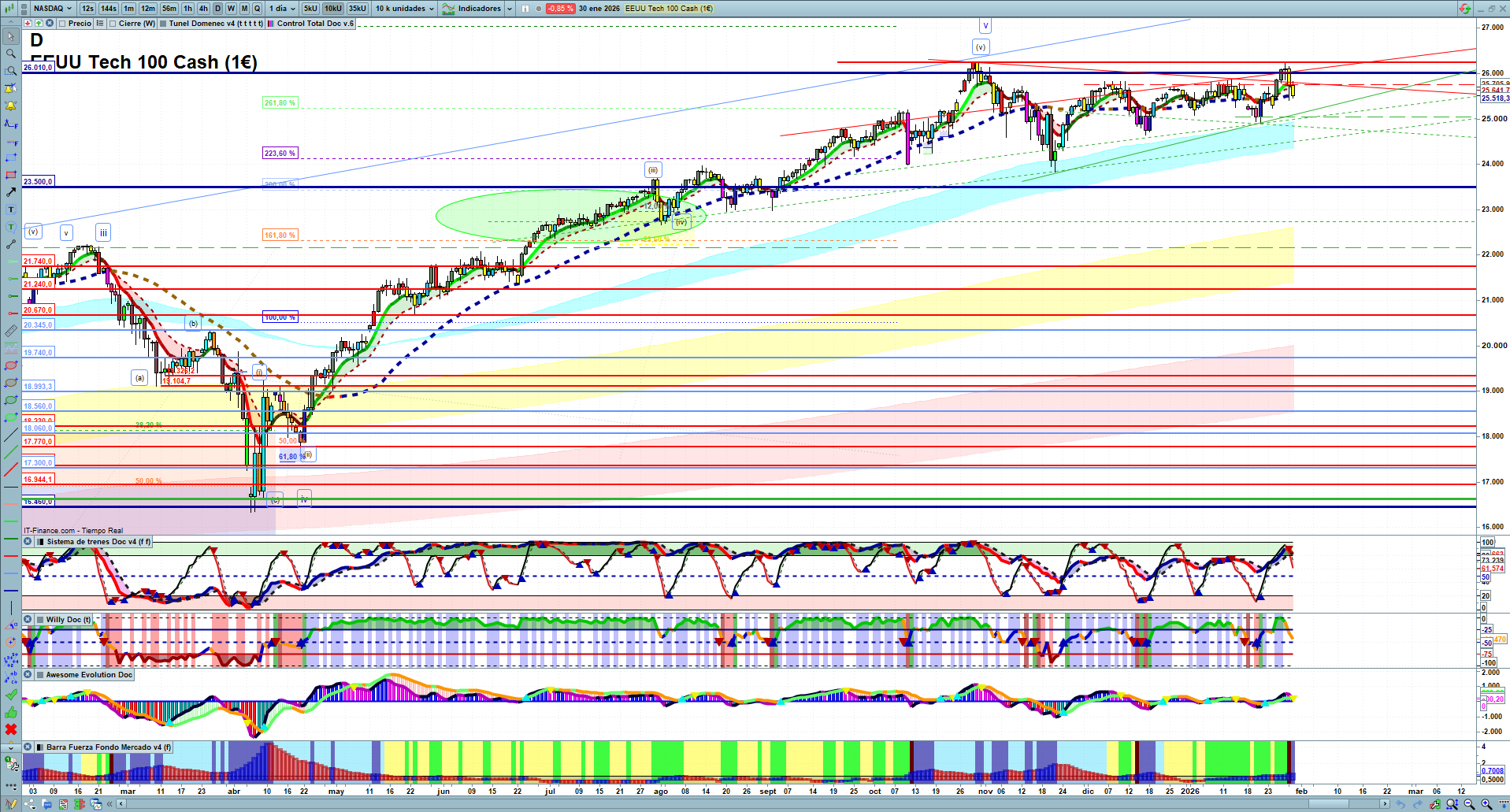This screenshot has height=812, width=1510.
Task: Click the scrollbar left arrow
Action: [x=121, y=804]
